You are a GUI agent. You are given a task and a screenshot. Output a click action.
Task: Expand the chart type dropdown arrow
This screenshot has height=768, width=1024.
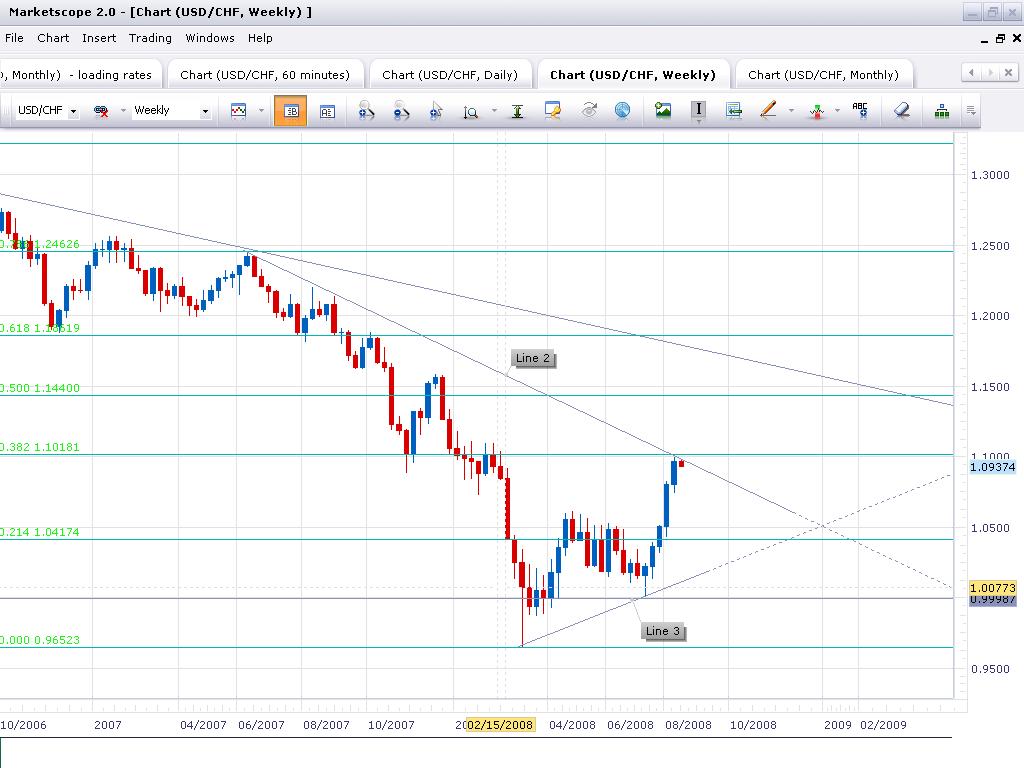click(261, 111)
